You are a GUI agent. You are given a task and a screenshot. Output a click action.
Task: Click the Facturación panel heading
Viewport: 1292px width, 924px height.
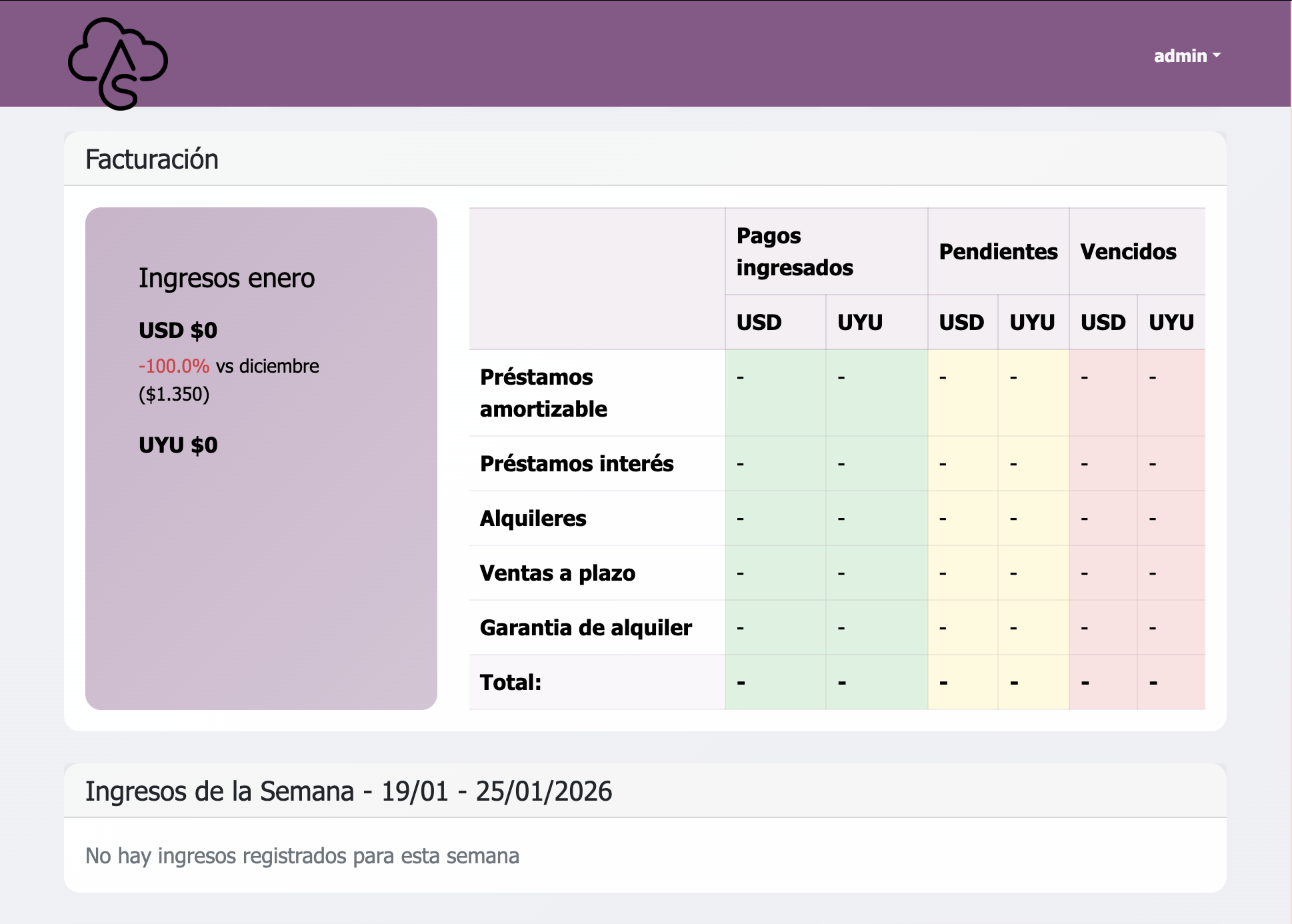[152, 159]
